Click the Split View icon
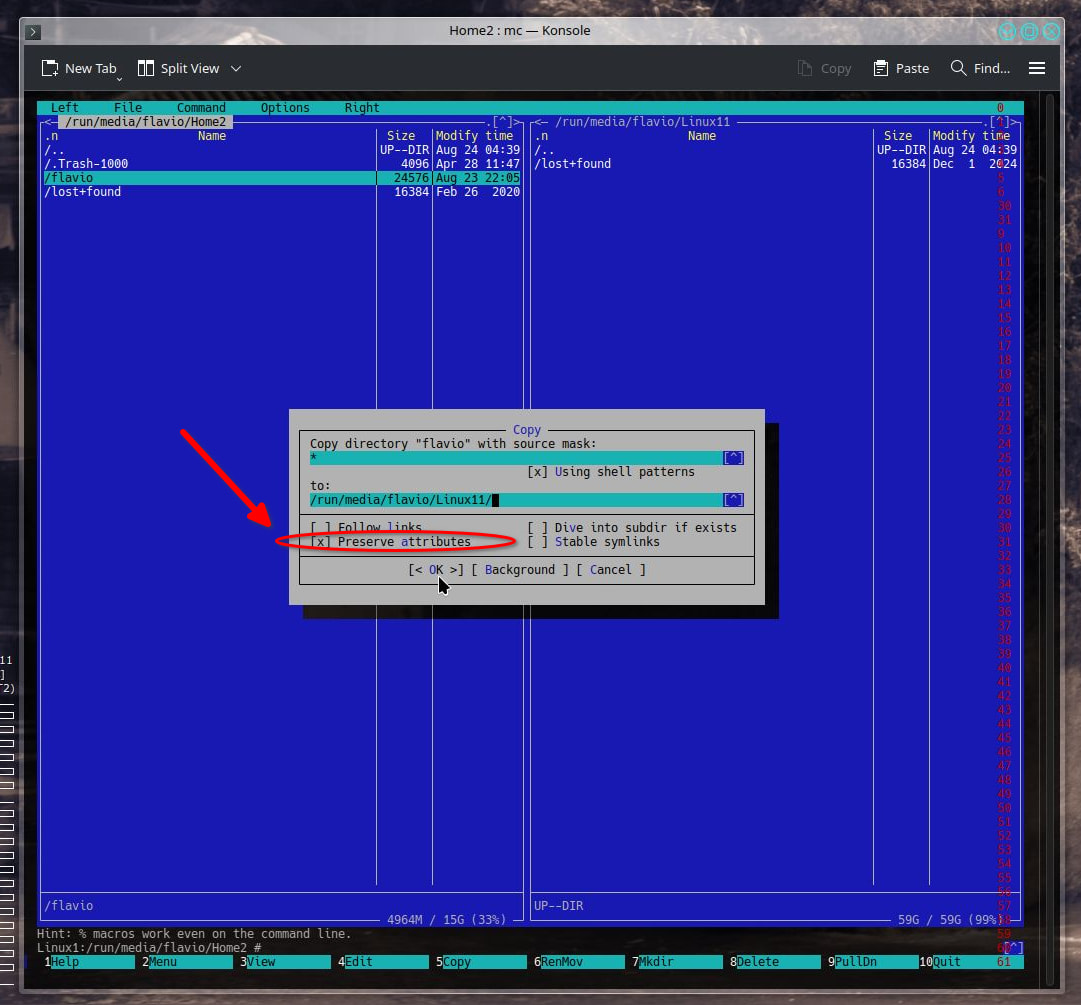The width and height of the screenshot is (1081, 1005). click(146, 68)
